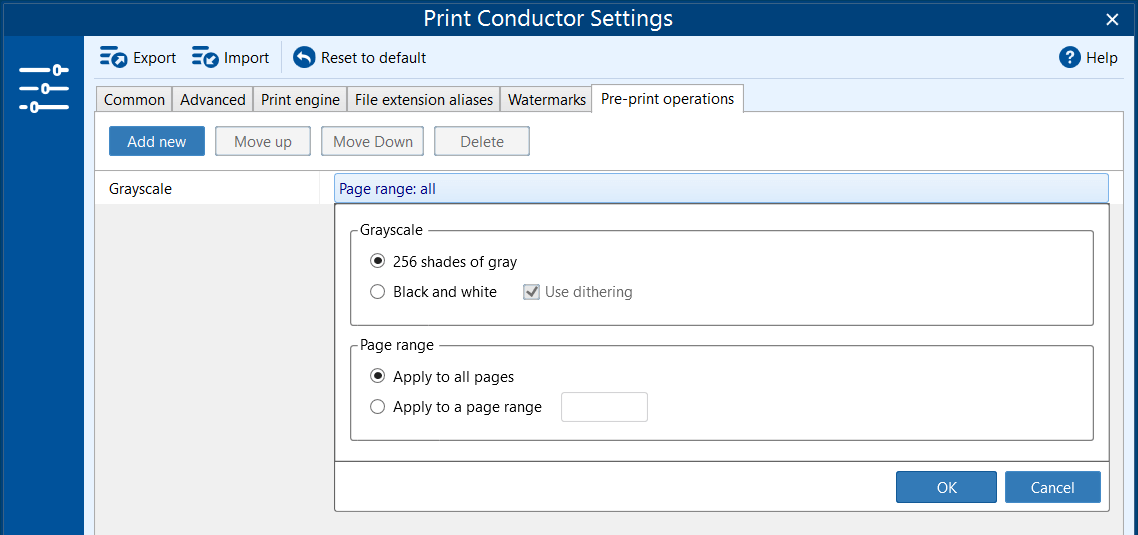Image resolution: width=1138 pixels, height=535 pixels.
Task: Open the File extension aliases tab
Action: point(423,100)
